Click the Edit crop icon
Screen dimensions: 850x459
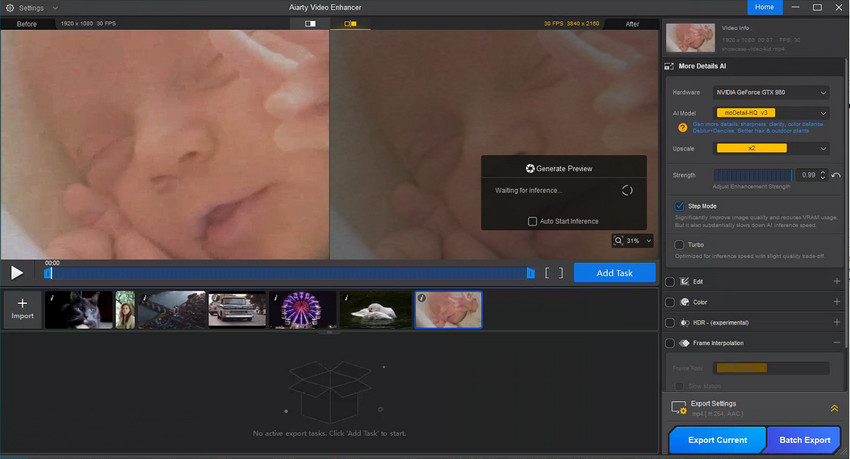click(x=684, y=282)
